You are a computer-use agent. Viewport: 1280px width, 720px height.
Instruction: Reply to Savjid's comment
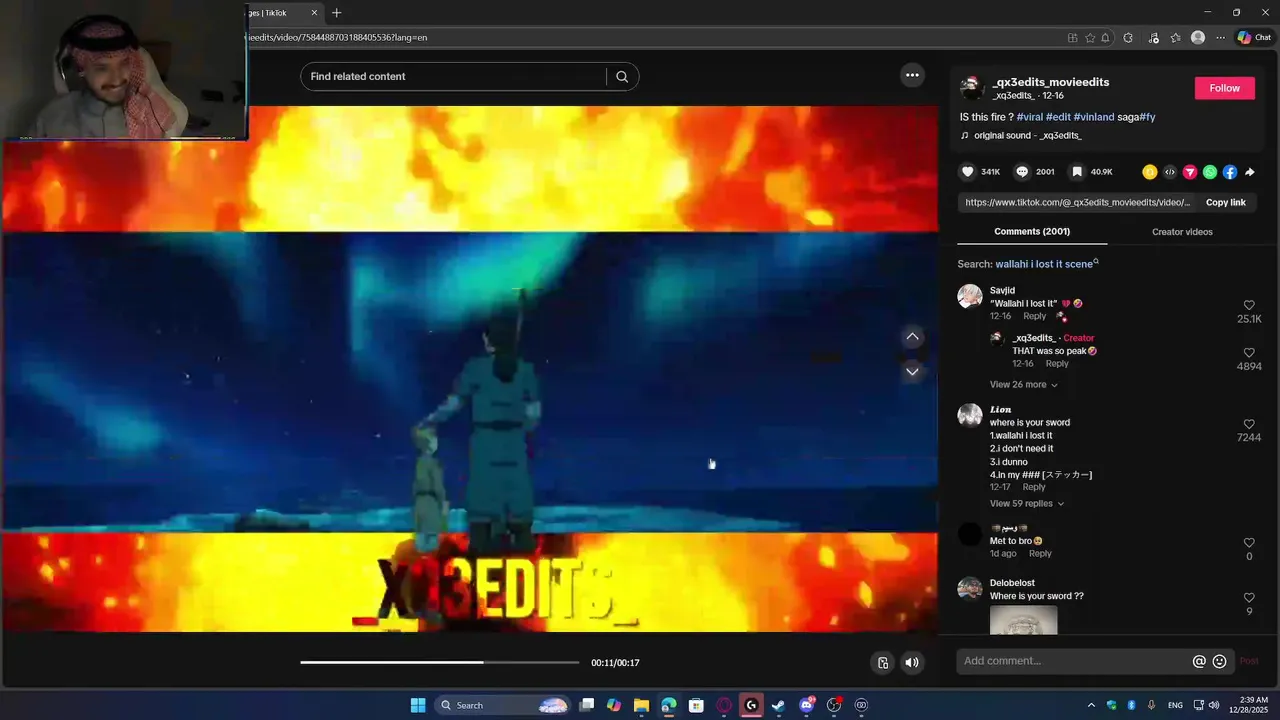[x=1034, y=316]
